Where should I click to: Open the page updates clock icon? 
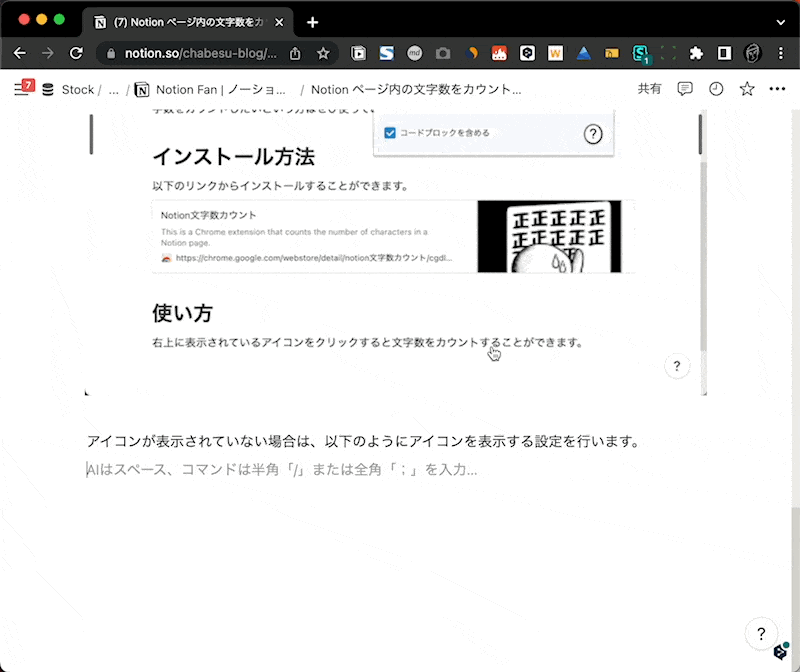pos(716,89)
